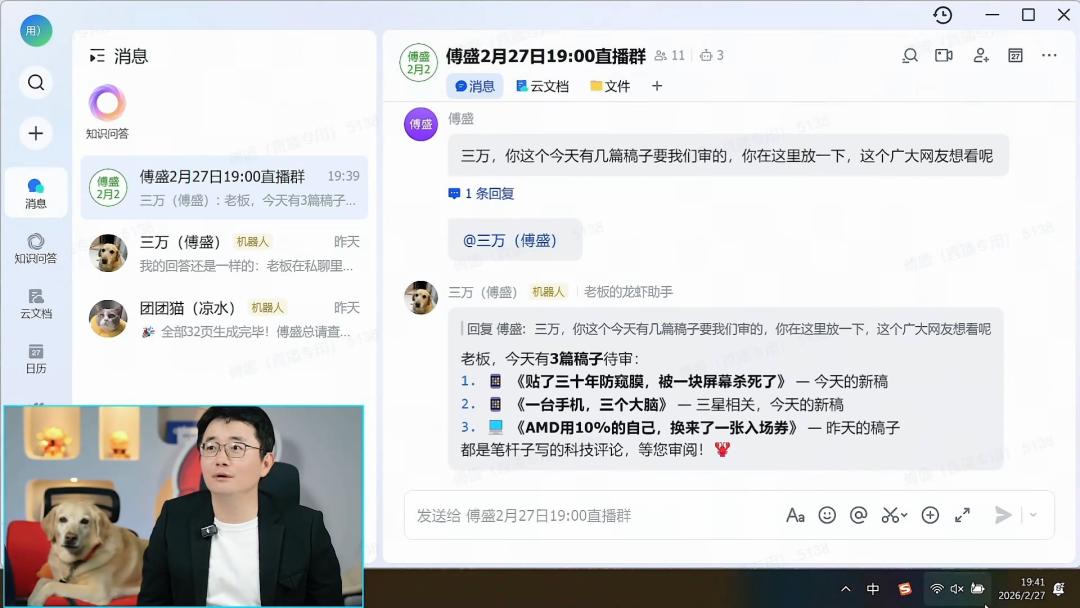Open search with the sidebar magnifier icon

[x=36, y=83]
